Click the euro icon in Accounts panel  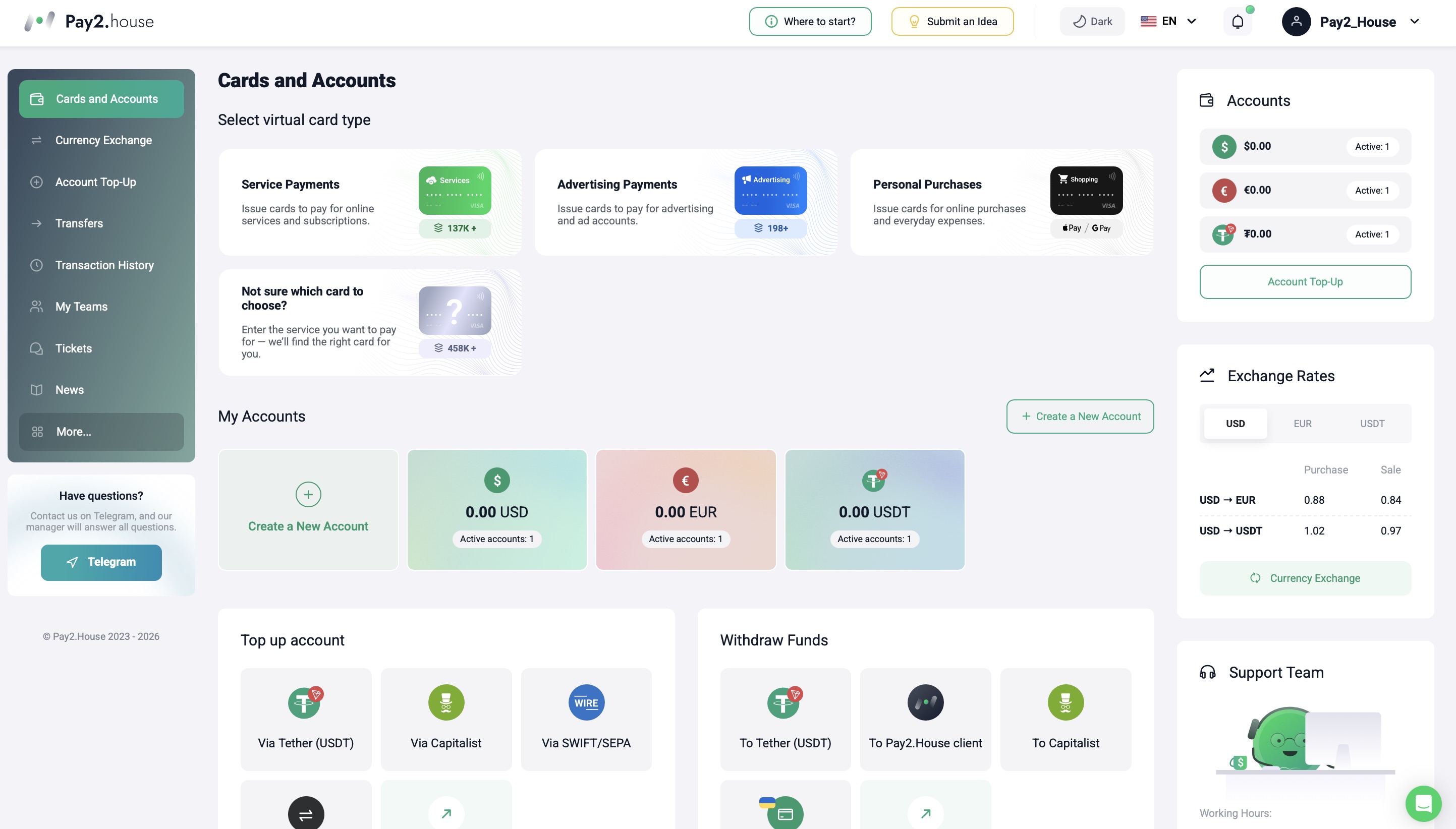(x=1223, y=190)
